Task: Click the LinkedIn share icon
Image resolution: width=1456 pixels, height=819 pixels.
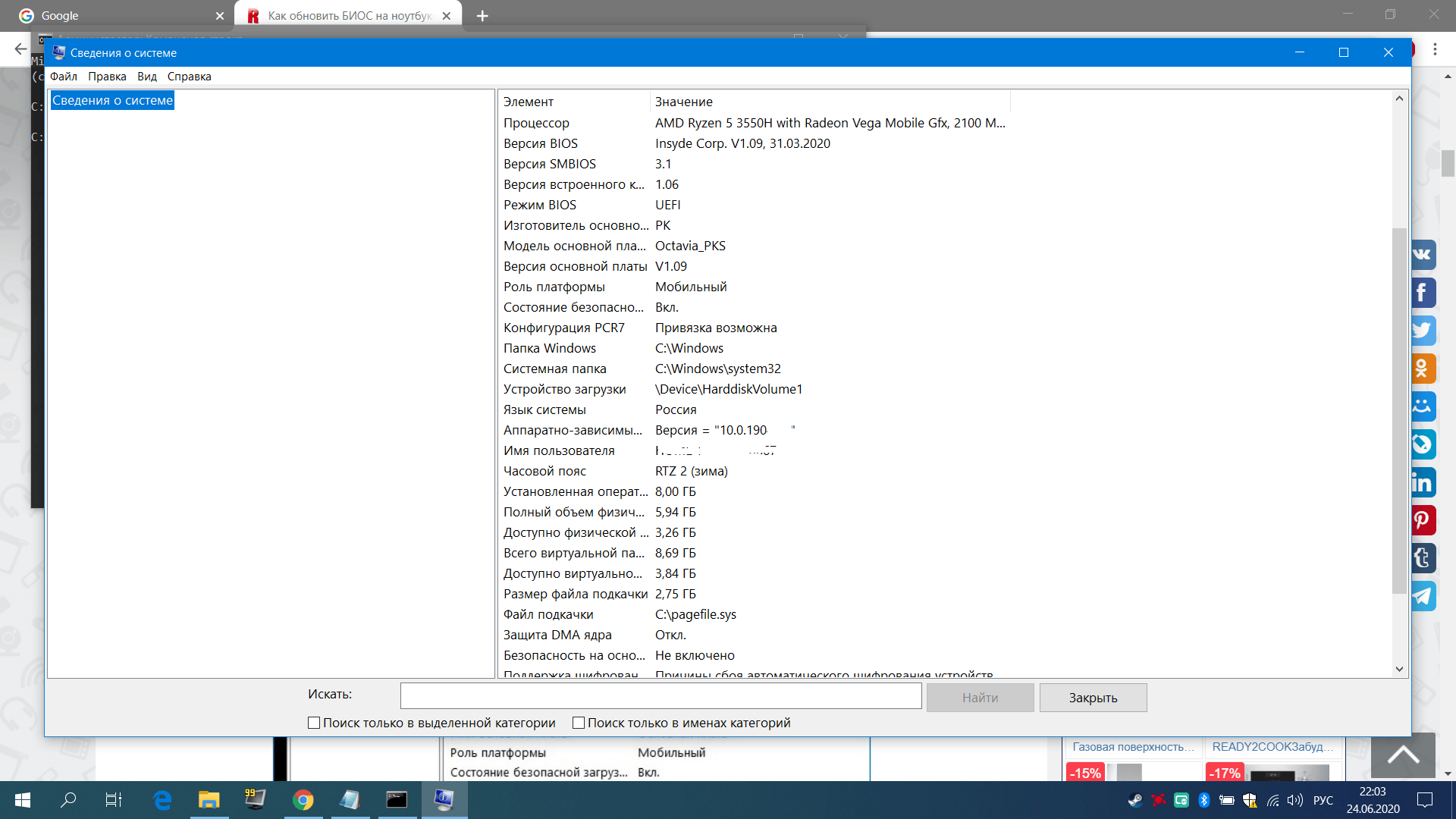Action: pos(1423,482)
